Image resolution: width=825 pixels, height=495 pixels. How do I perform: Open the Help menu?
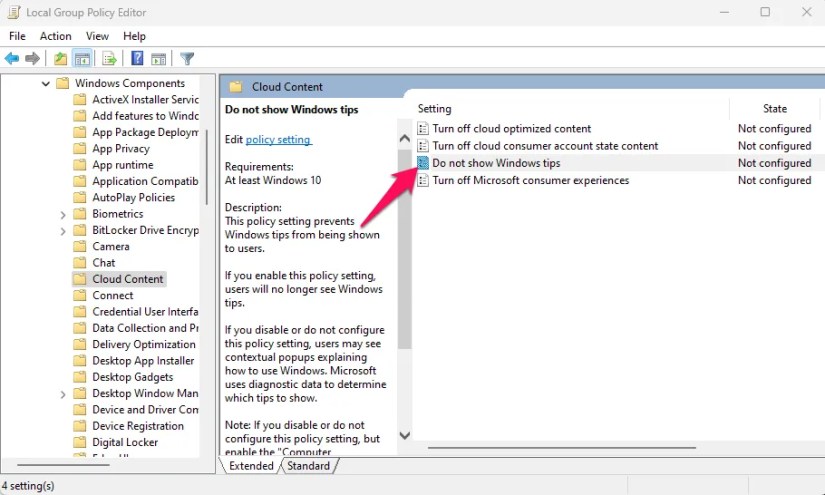click(x=134, y=36)
